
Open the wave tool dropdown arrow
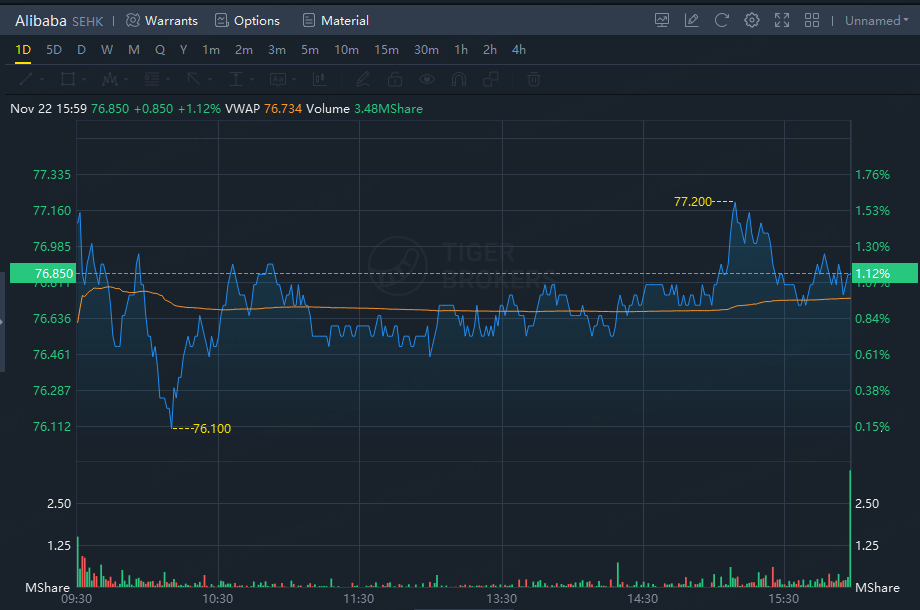(x=126, y=80)
